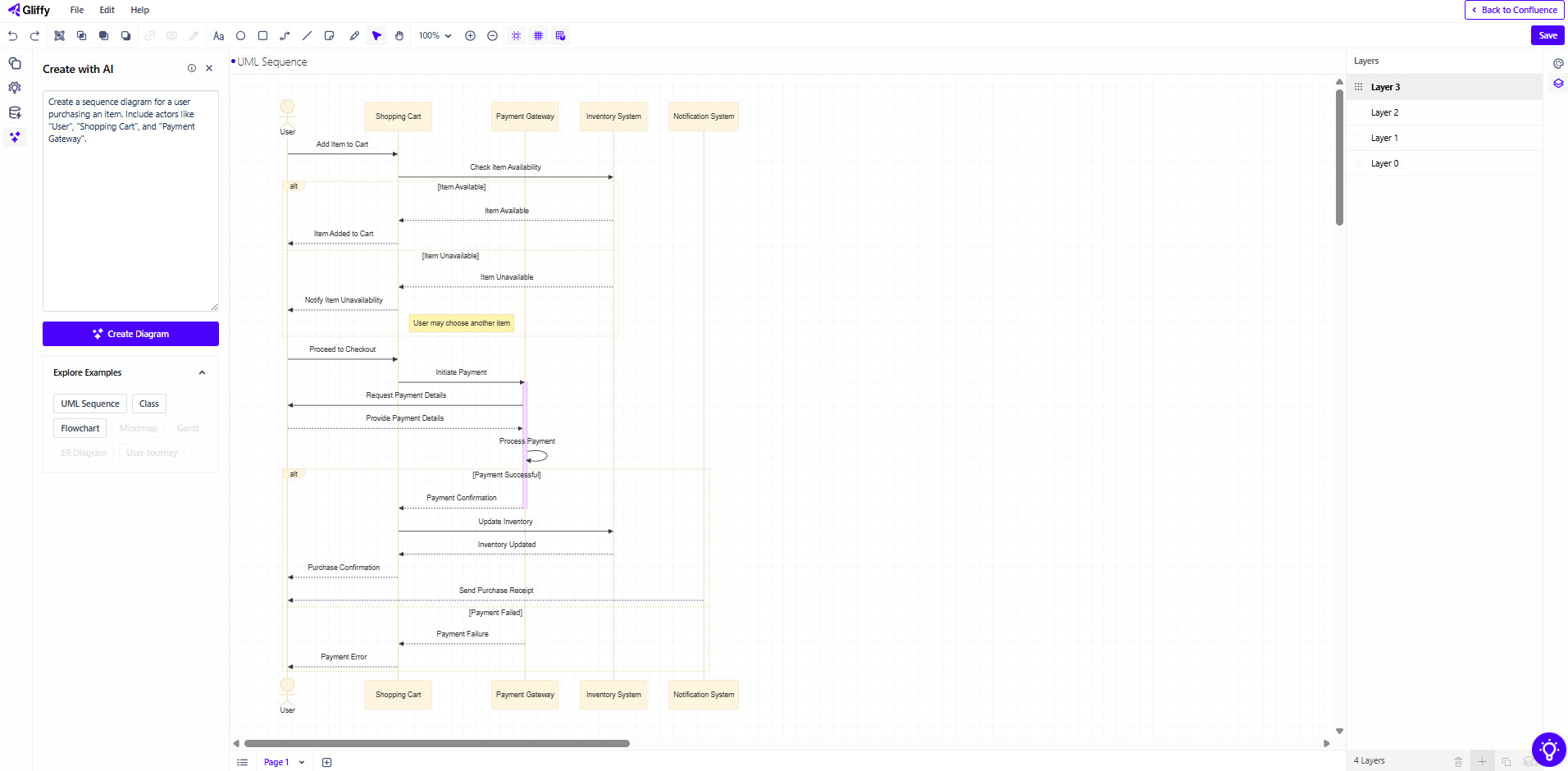
Task: Pick the Rectangle shape tool
Action: 262,35
